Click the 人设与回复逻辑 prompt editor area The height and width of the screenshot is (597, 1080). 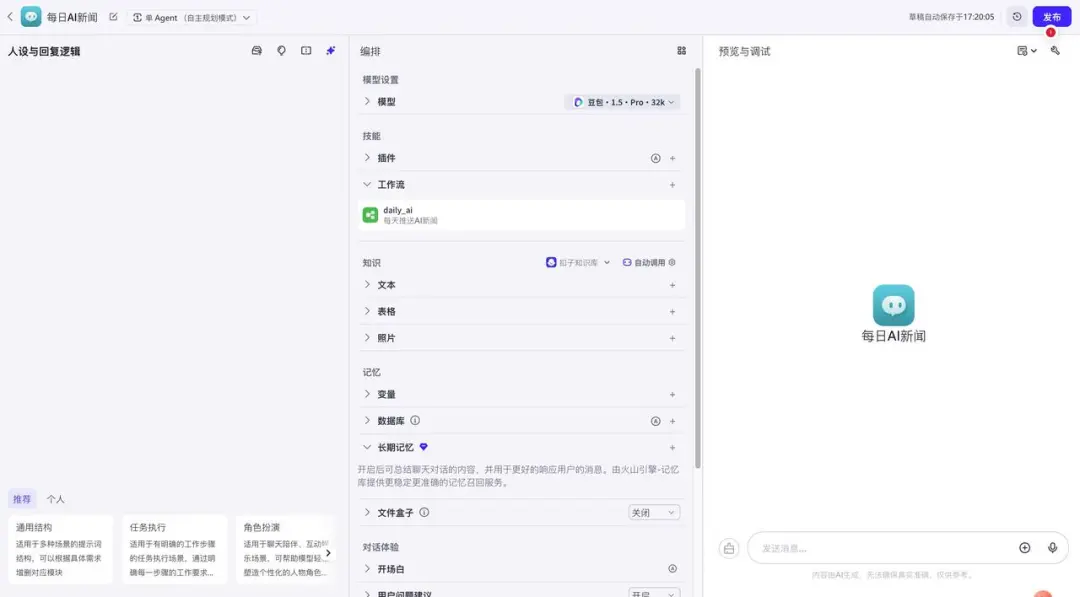tap(174, 275)
